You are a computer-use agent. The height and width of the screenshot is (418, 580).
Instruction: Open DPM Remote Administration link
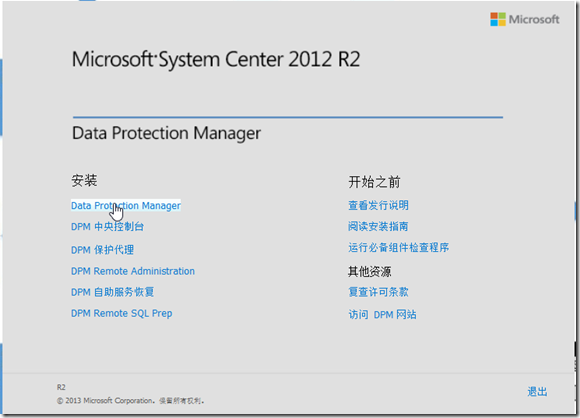[x=133, y=271]
